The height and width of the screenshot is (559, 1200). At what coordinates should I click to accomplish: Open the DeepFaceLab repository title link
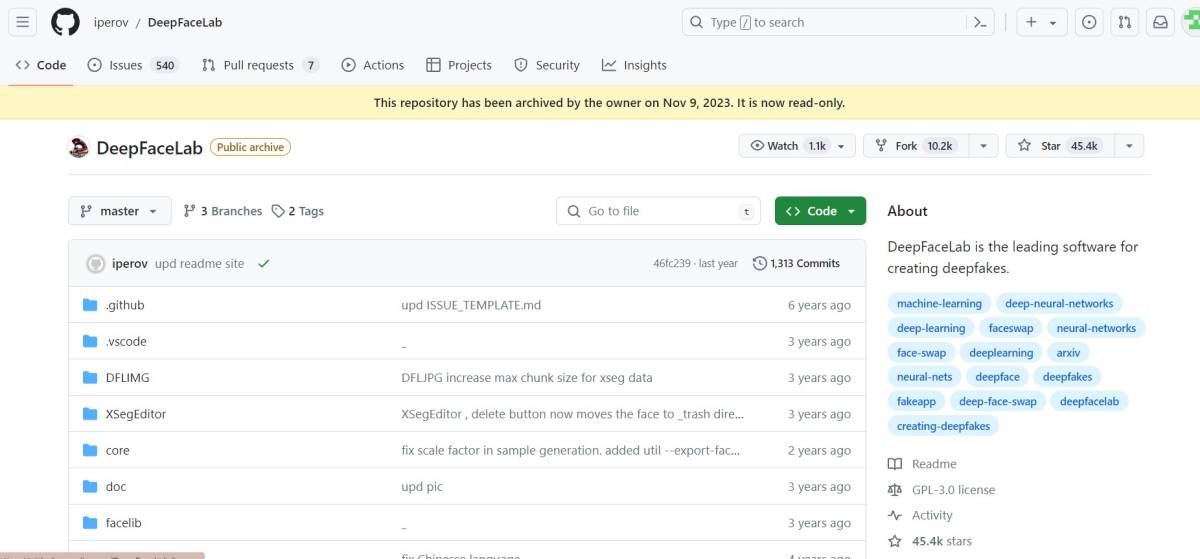[x=150, y=147]
